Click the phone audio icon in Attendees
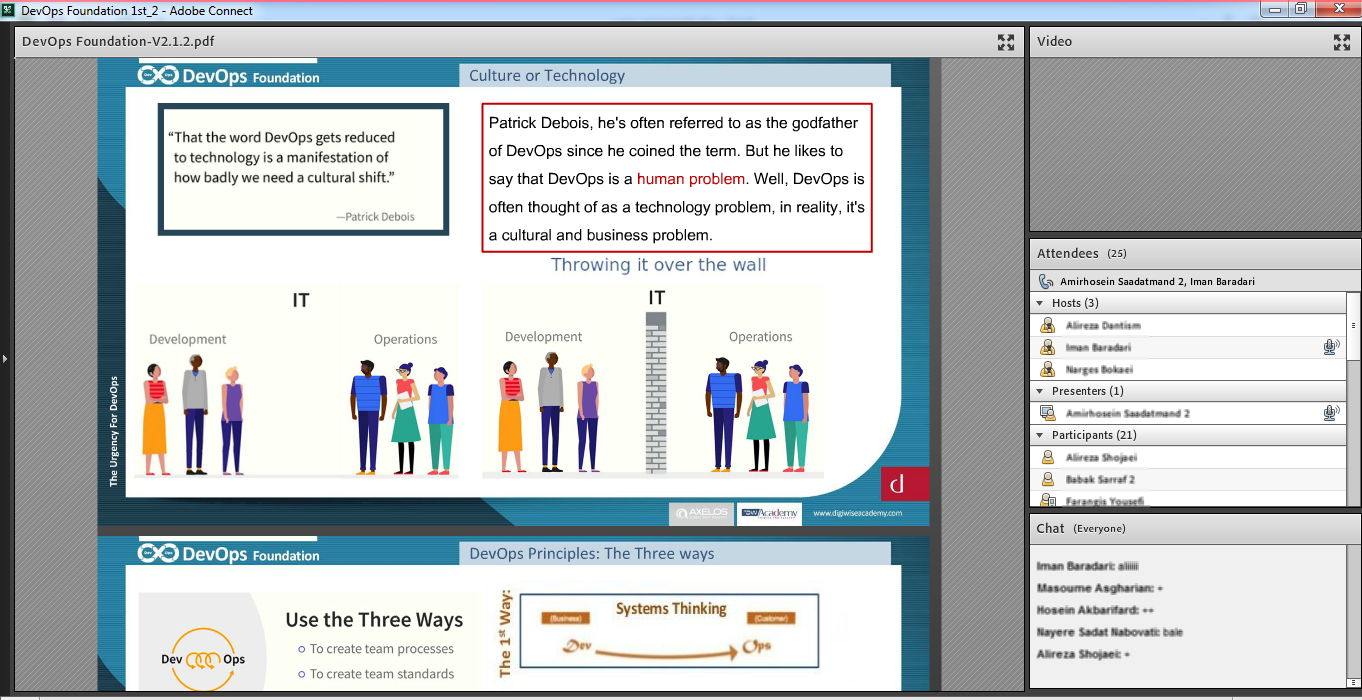 (1046, 282)
